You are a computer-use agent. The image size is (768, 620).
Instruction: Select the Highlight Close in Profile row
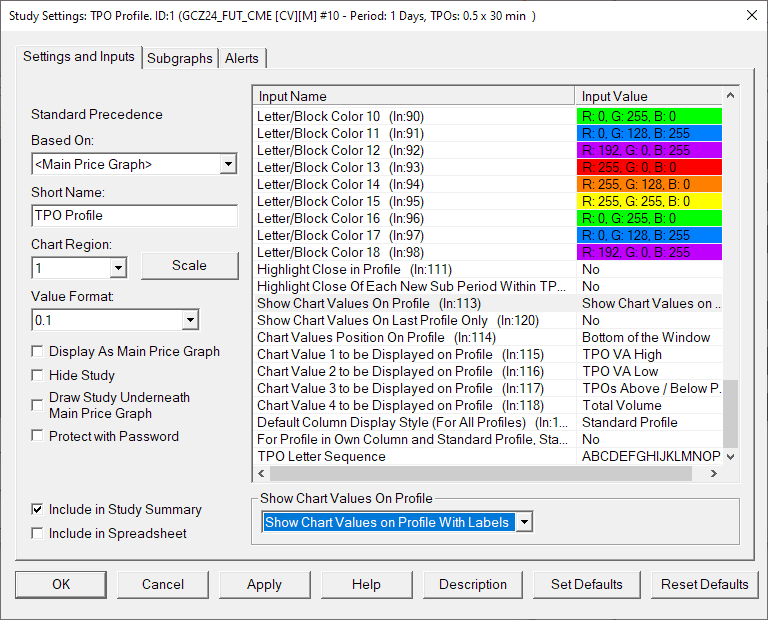click(x=488, y=269)
